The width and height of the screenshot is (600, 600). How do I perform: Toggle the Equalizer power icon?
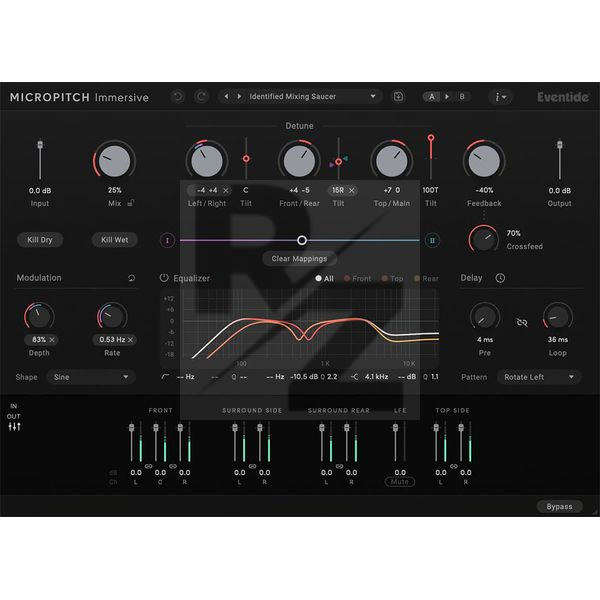tap(164, 278)
